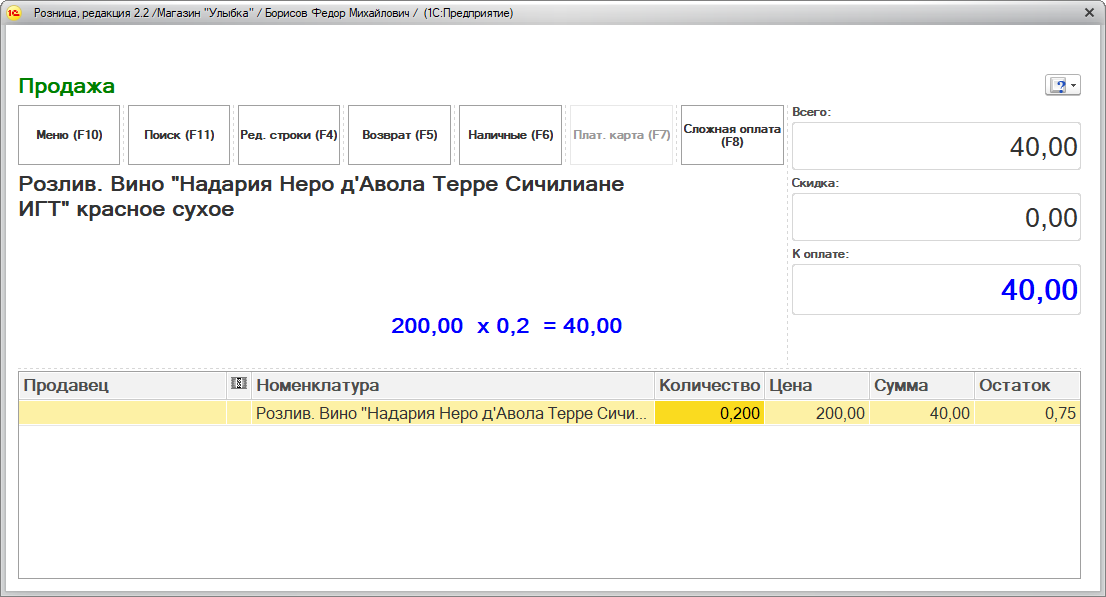Viewport: 1106px width, 597px height.
Task: Click the Цена column header
Action: pyautogui.click(x=817, y=385)
